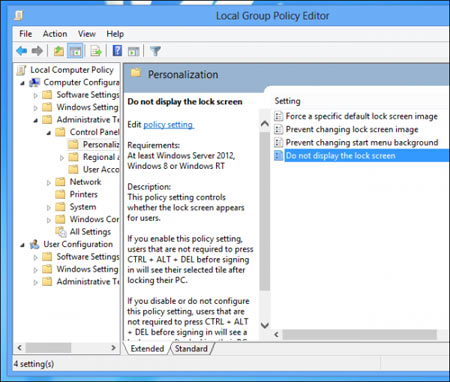Select Prevent changing lock screen image setting
450x382 pixels.
click(x=352, y=129)
